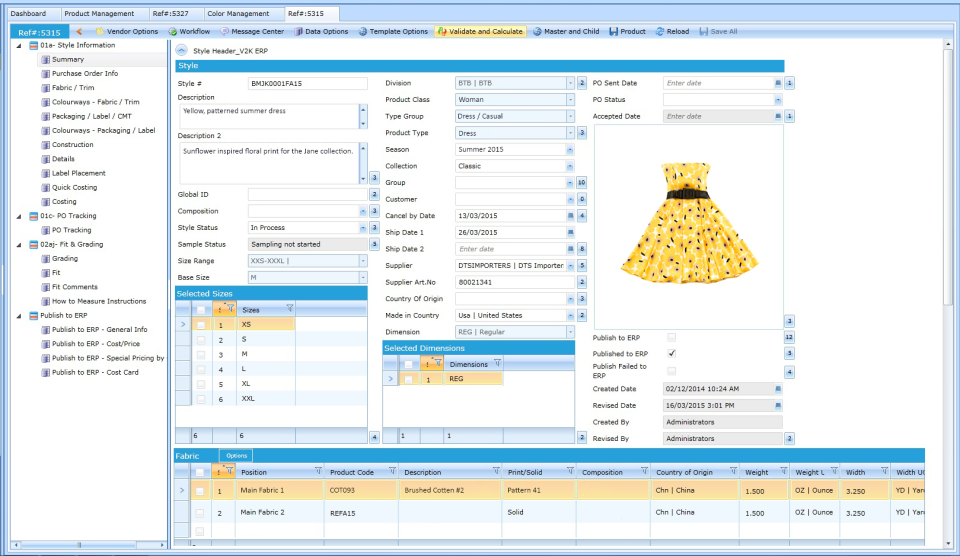Toggle Publish Failed to ERP checkbox

click(672, 370)
